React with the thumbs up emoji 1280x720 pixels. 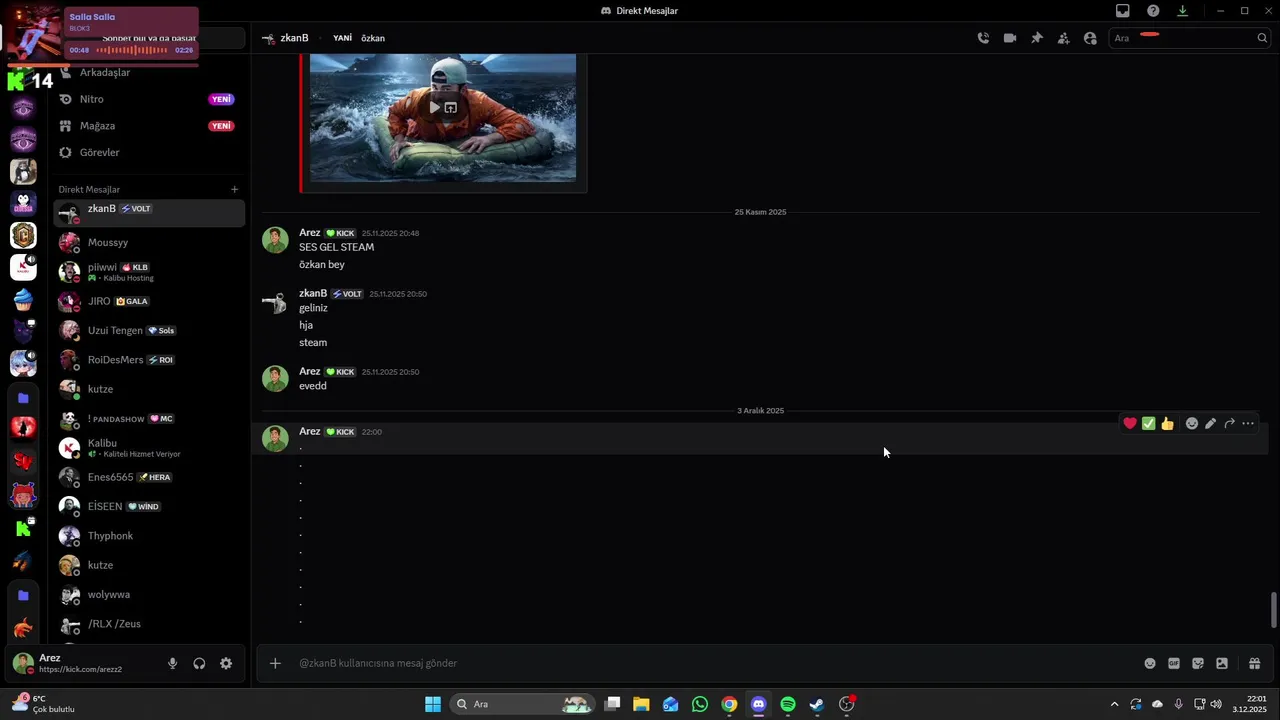coord(1167,424)
